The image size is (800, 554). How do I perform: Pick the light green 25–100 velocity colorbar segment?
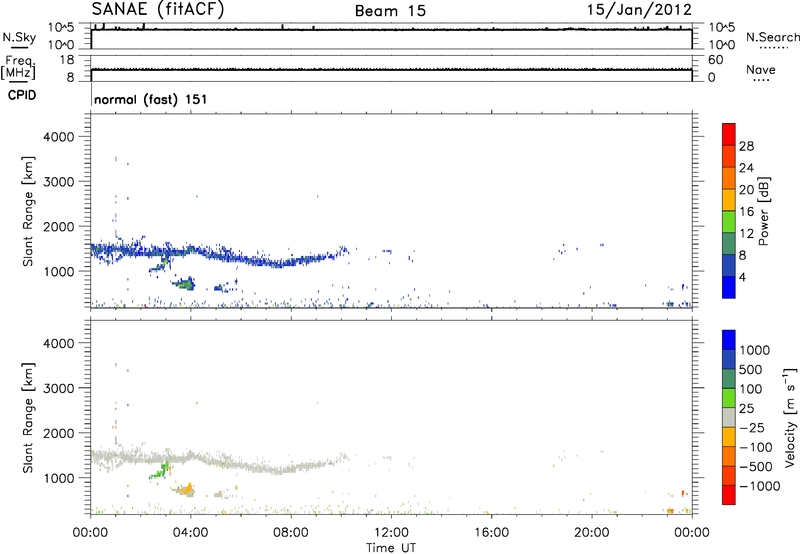(729, 398)
